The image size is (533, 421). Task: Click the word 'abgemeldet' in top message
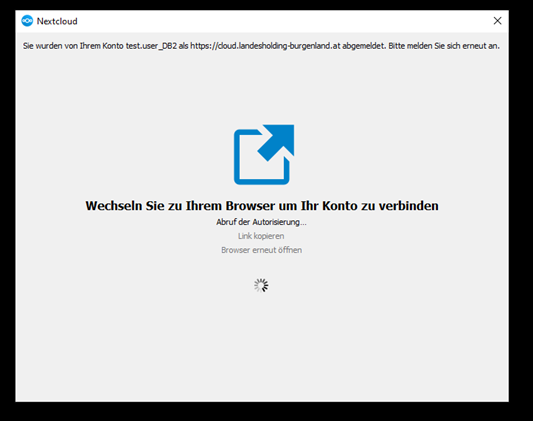click(363, 46)
